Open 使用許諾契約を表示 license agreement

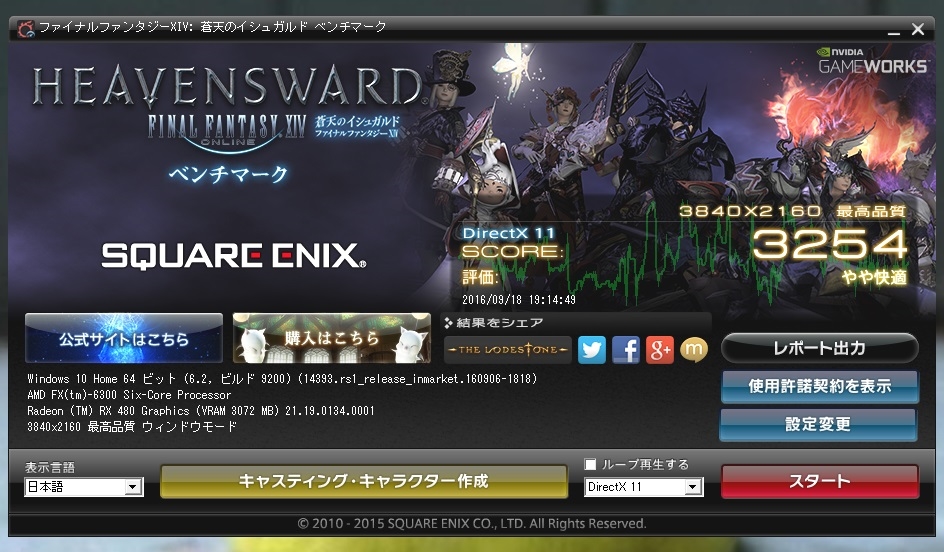[x=819, y=386]
